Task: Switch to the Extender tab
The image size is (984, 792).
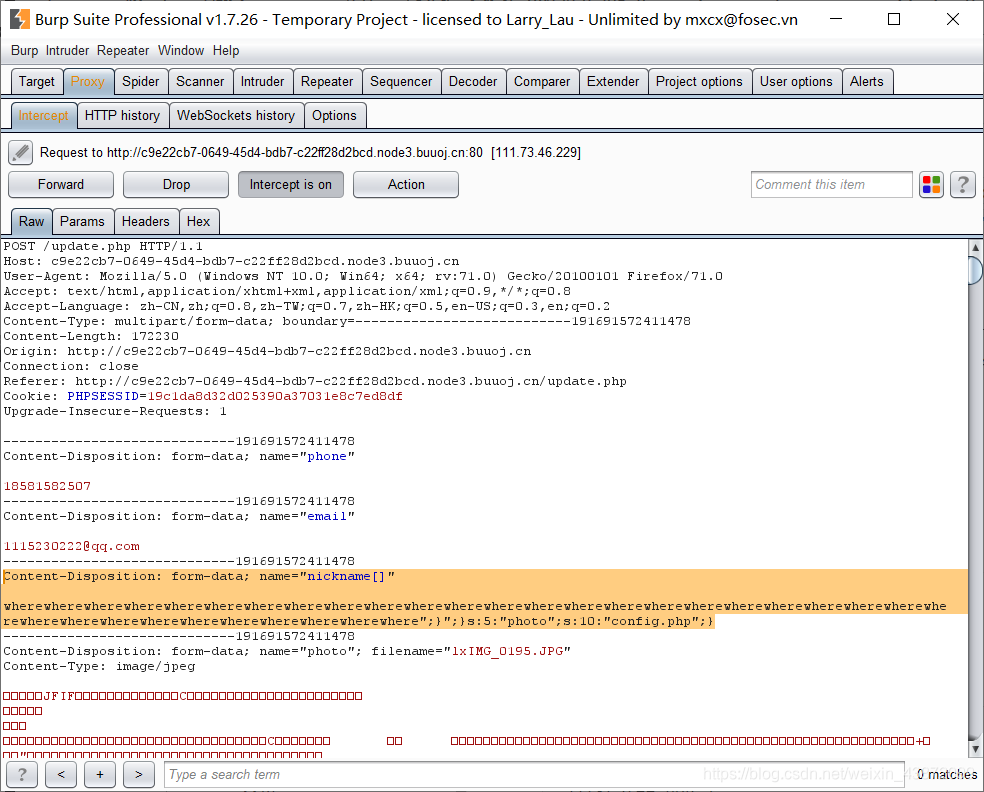Action: [613, 82]
